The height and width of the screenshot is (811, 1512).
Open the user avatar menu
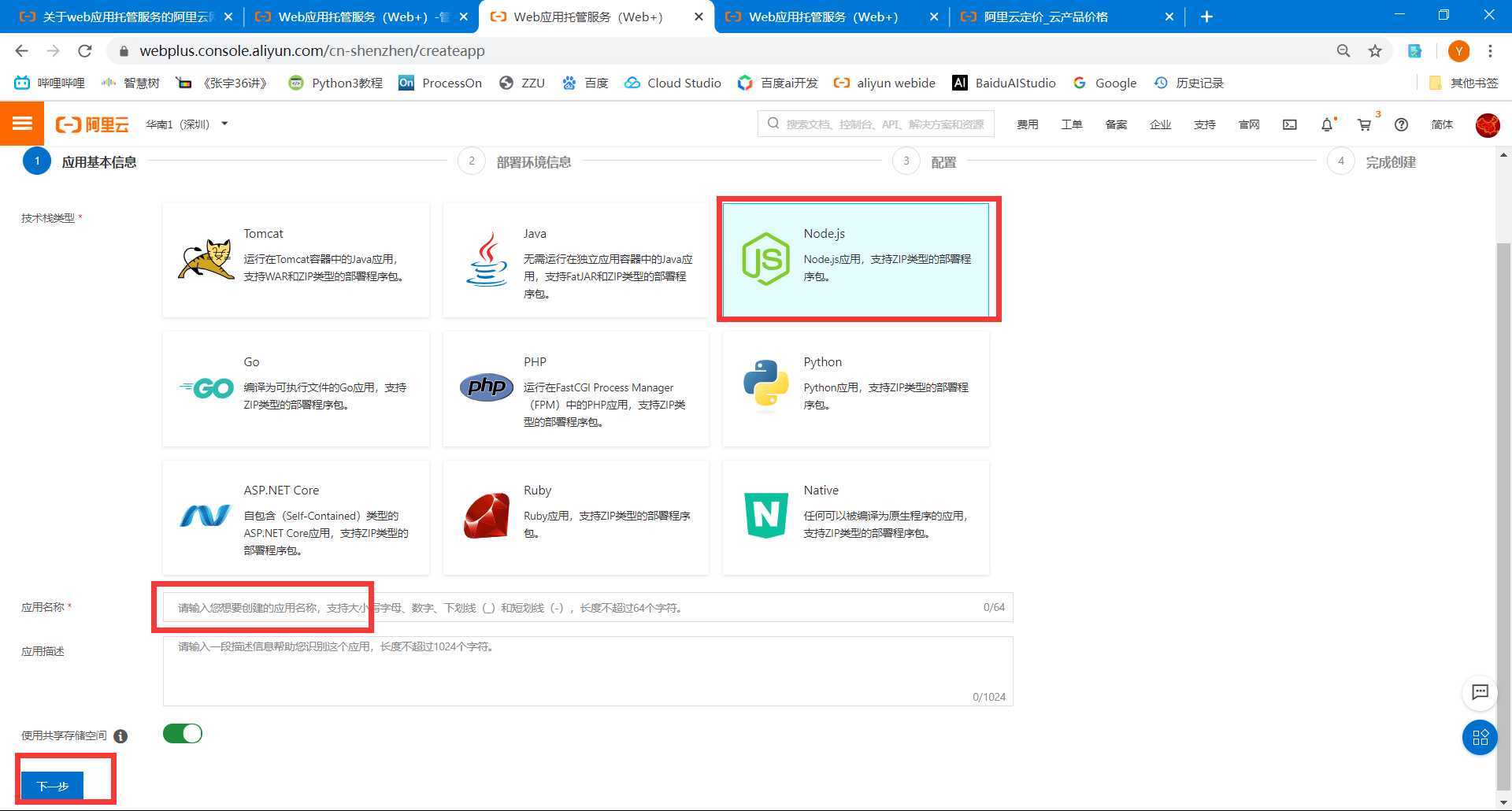point(1487,124)
